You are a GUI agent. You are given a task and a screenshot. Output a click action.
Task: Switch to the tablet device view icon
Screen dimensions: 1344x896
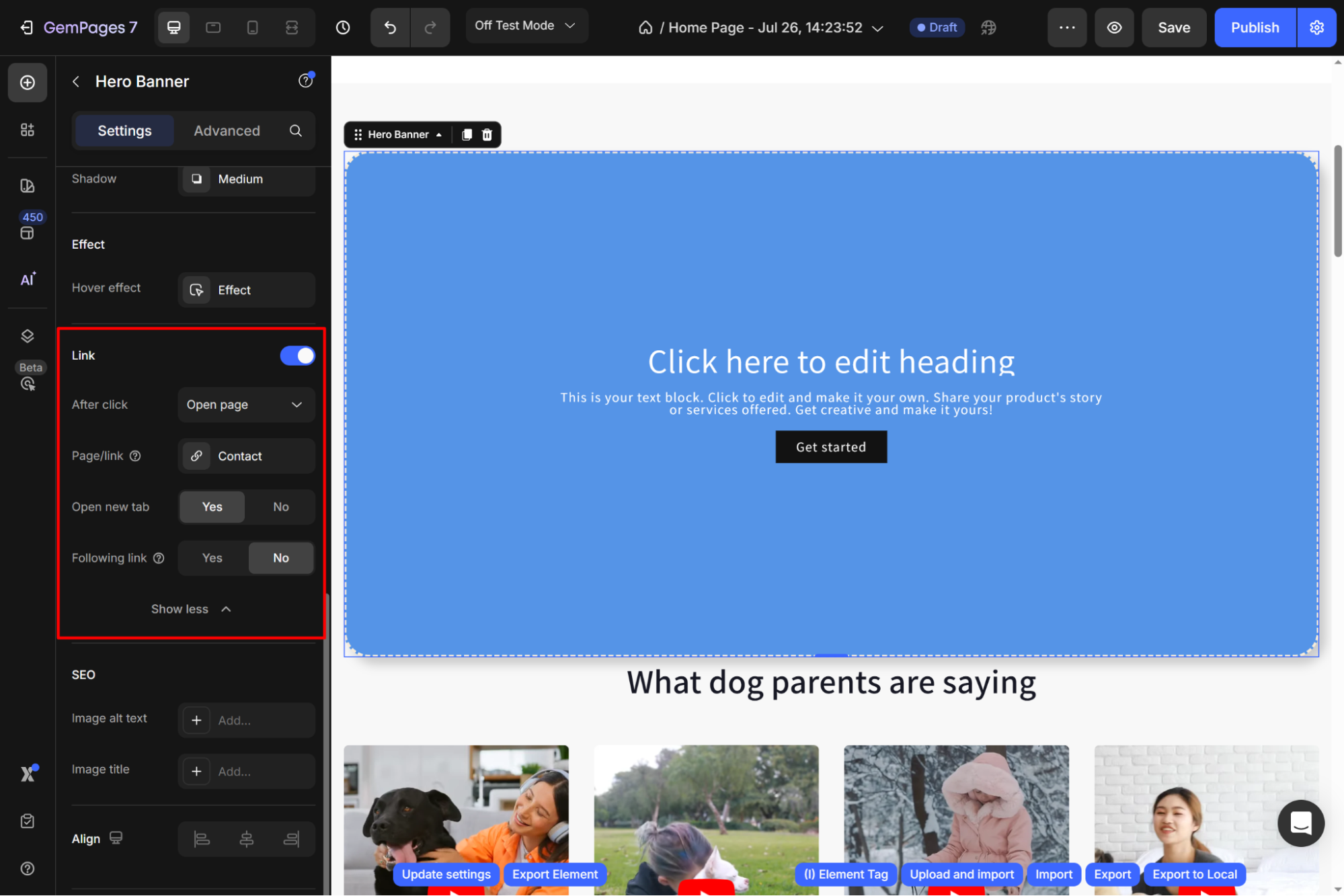213,28
